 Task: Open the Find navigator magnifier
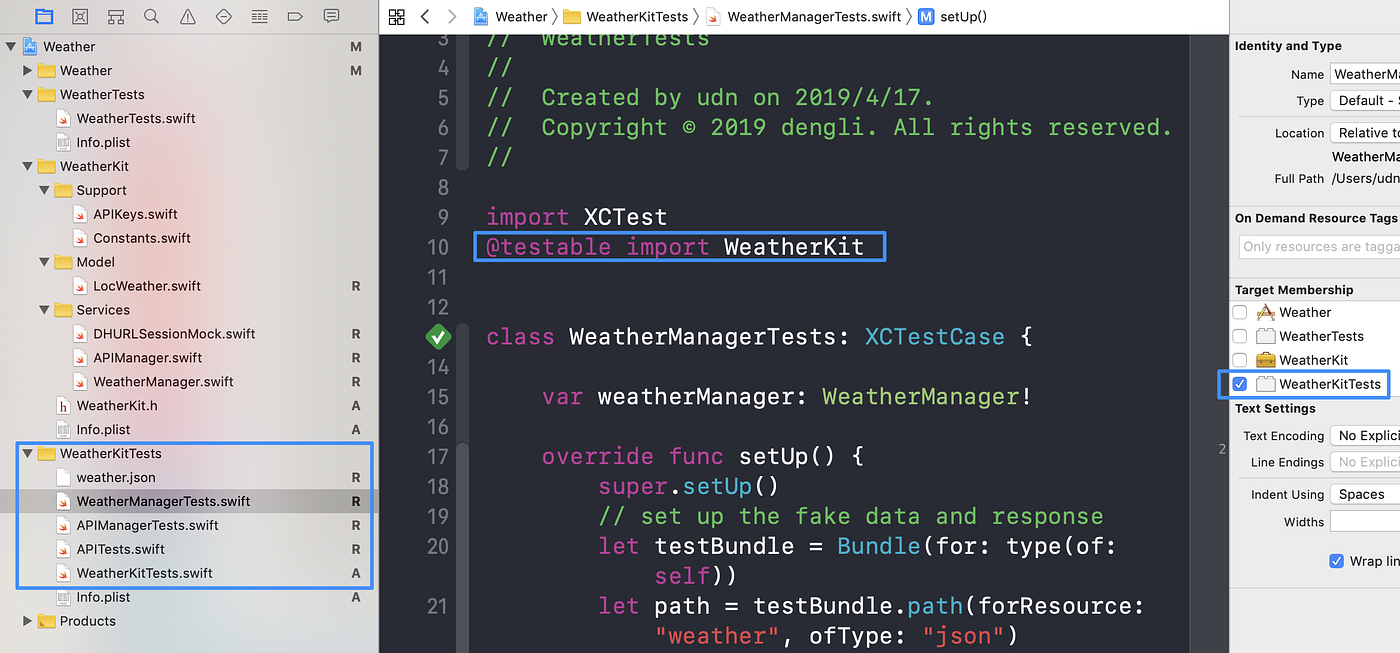pos(151,16)
